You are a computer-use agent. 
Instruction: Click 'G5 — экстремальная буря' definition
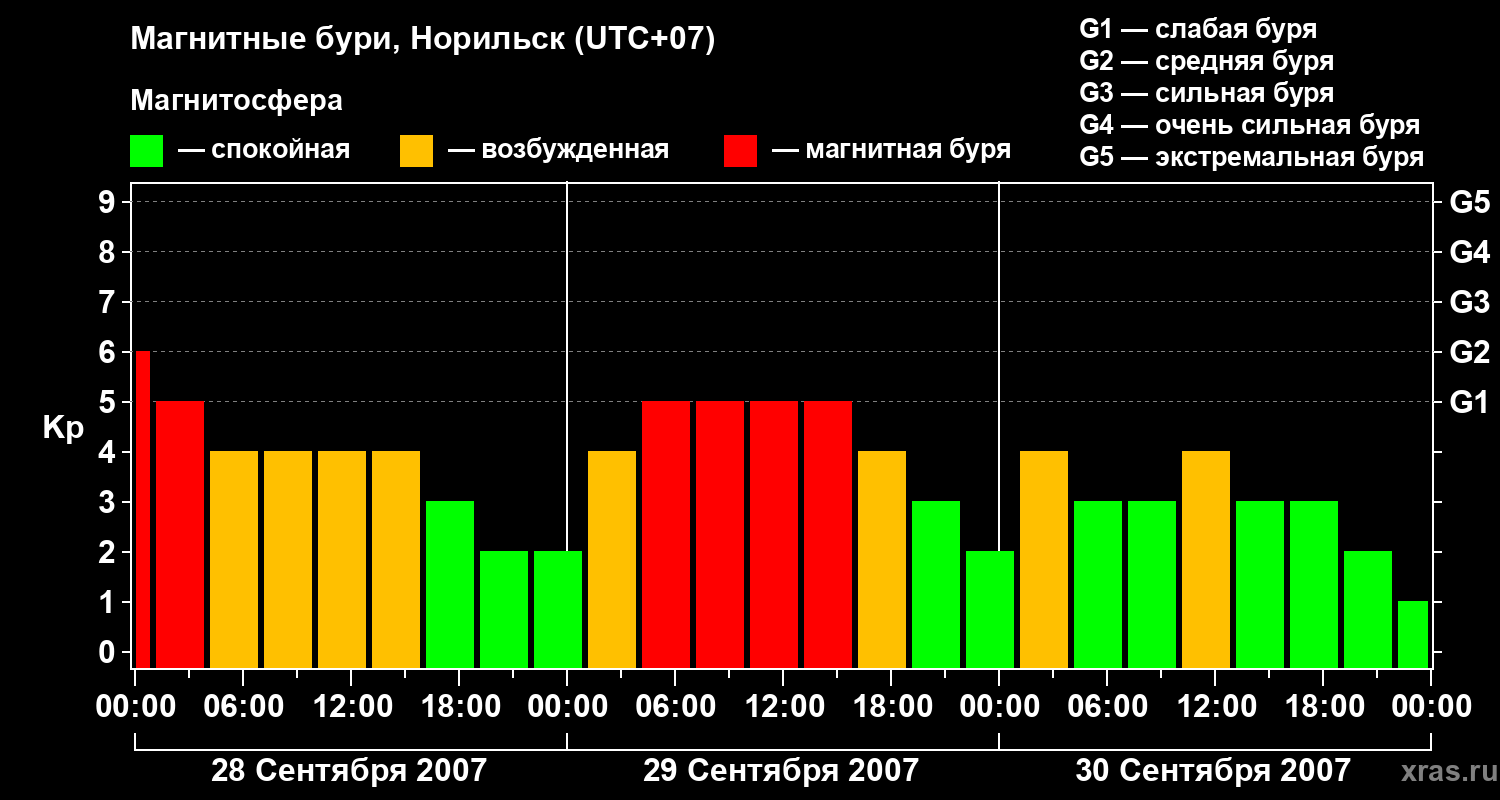click(x=1252, y=157)
